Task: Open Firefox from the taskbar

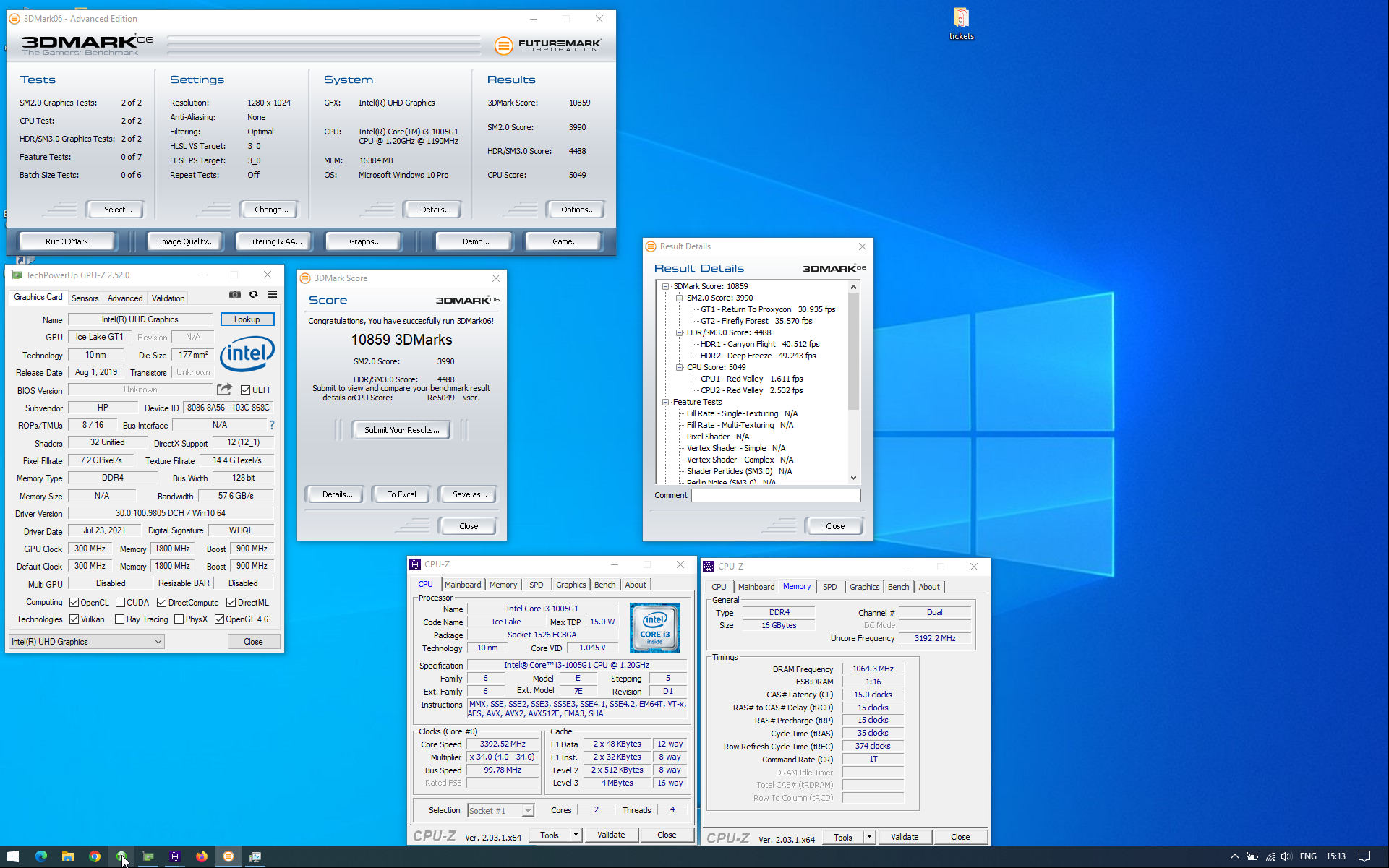Action: click(x=202, y=856)
